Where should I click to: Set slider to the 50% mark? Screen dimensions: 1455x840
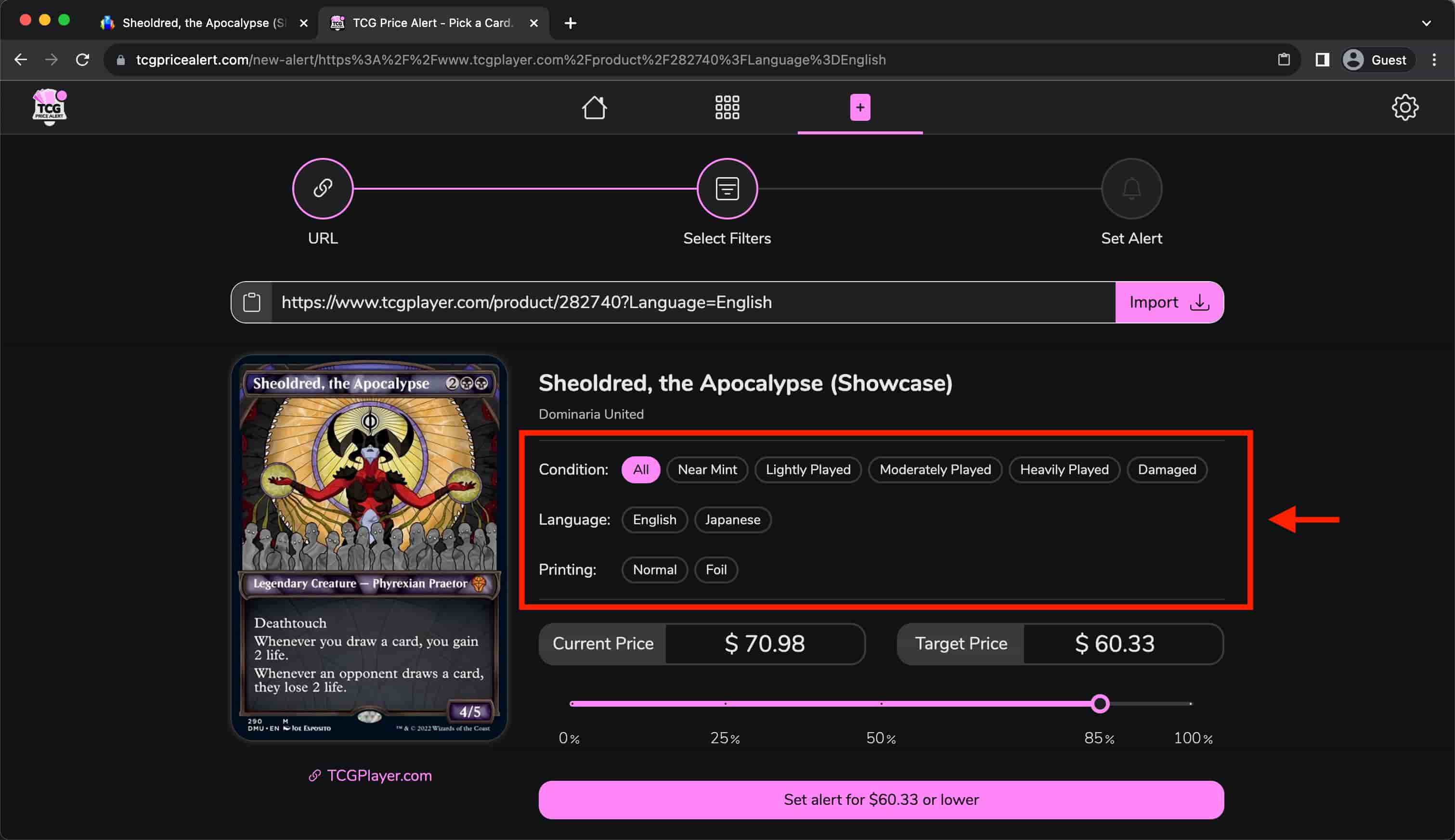[881, 704]
